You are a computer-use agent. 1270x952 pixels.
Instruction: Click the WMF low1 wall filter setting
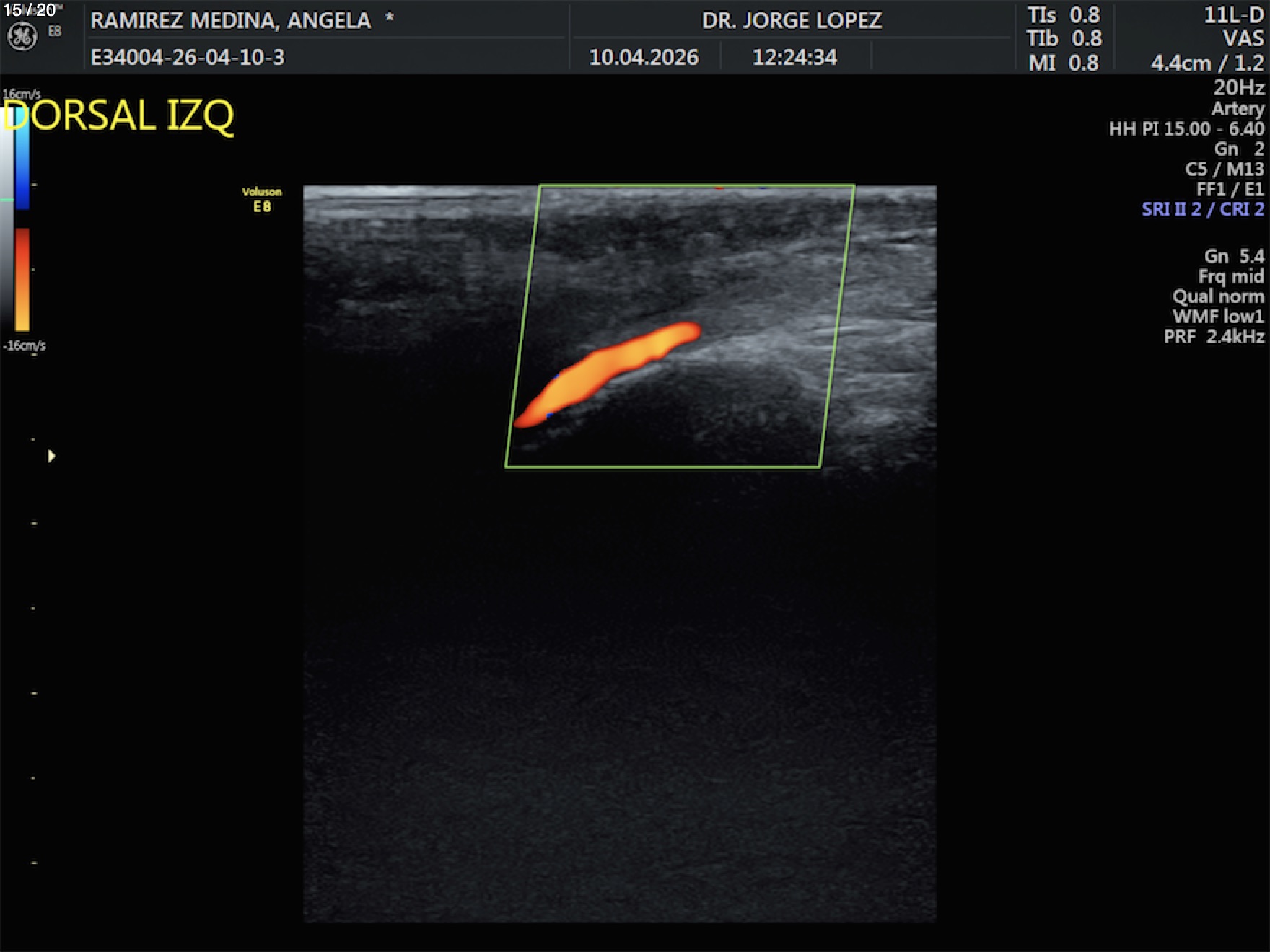point(1218,317)
